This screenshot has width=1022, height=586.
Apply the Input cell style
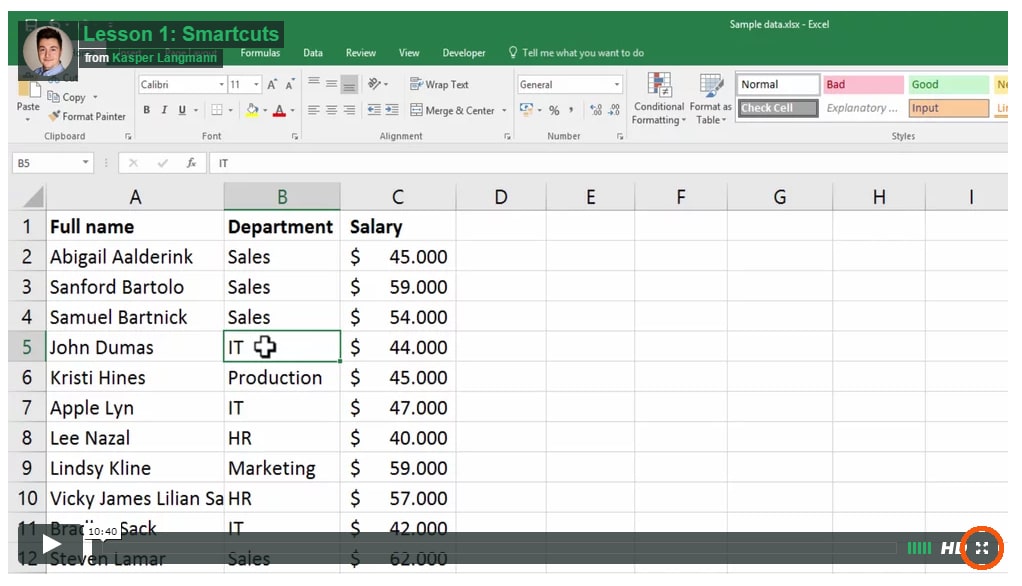(x=948, y=108)
